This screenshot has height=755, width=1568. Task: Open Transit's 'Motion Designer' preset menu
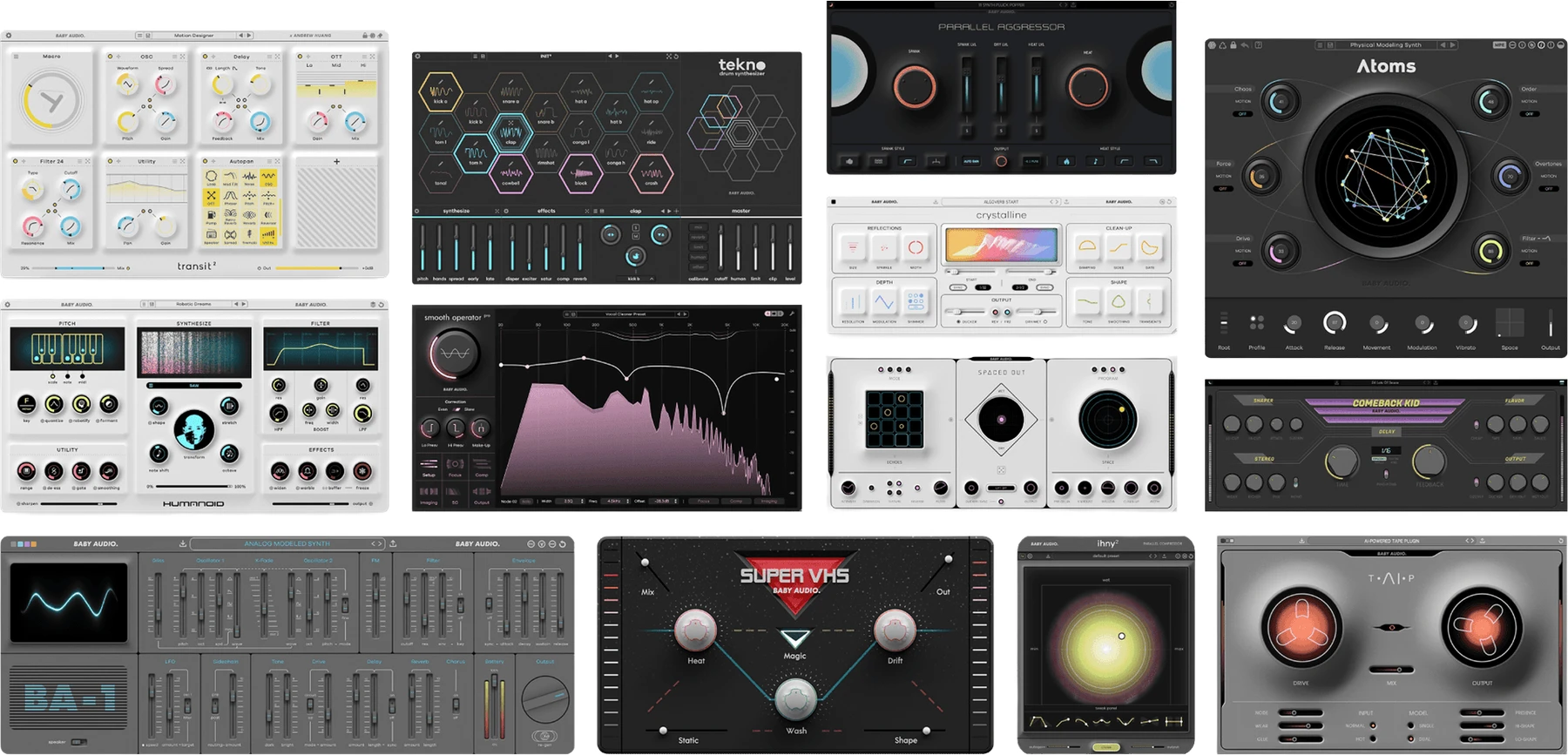[193, 36]
